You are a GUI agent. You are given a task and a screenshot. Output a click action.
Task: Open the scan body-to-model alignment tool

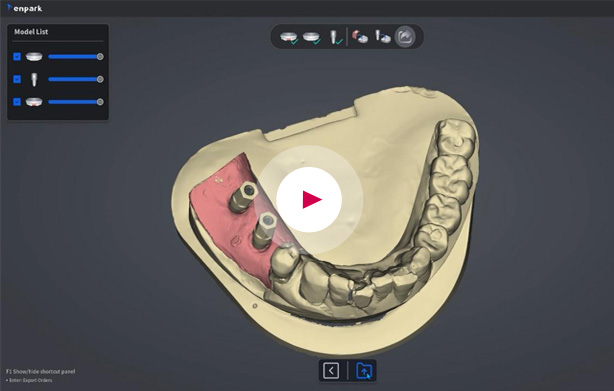pos(383,37)
